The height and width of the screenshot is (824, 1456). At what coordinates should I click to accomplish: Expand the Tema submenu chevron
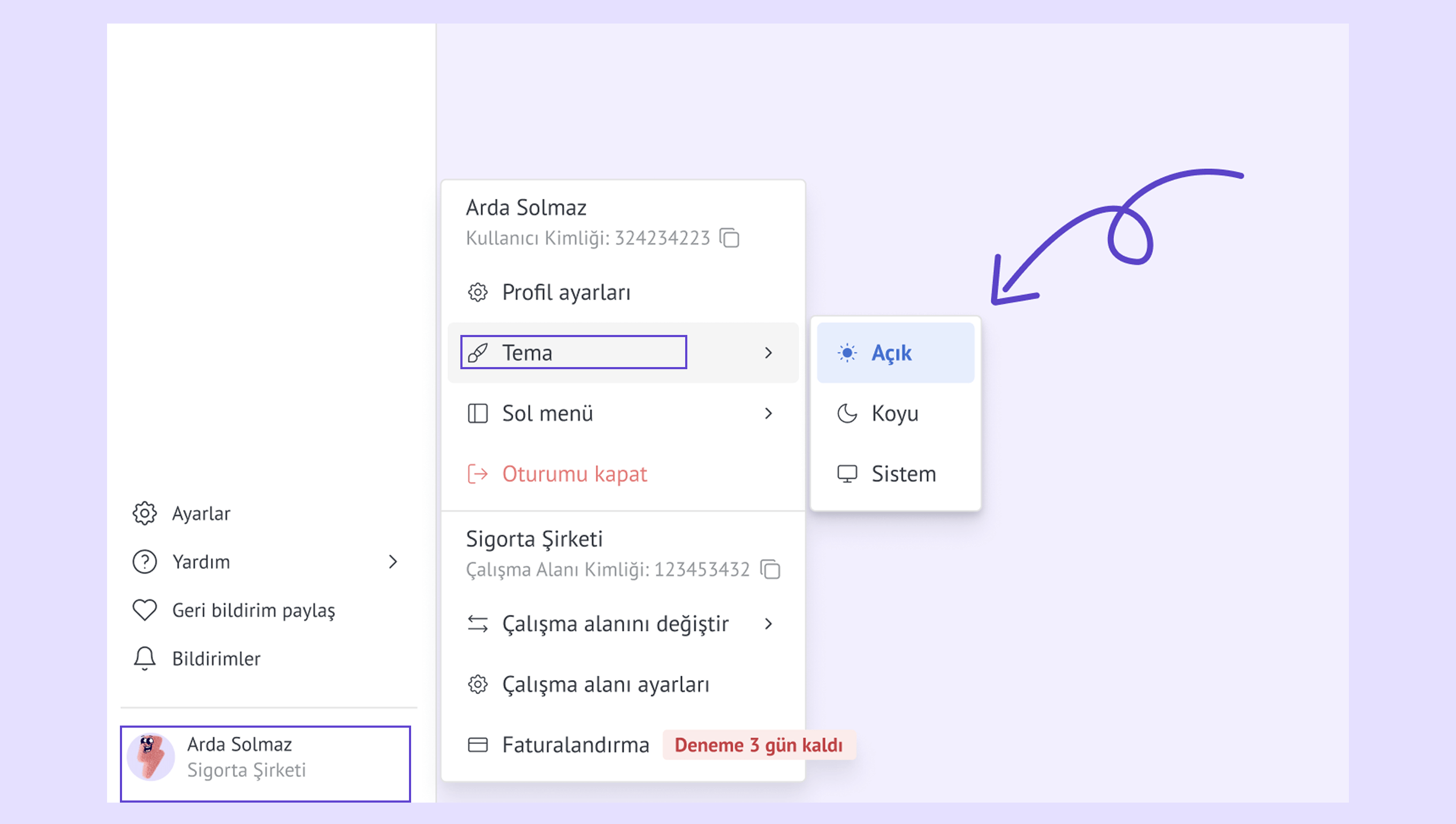pyautogui.click(x=768, y=353)
